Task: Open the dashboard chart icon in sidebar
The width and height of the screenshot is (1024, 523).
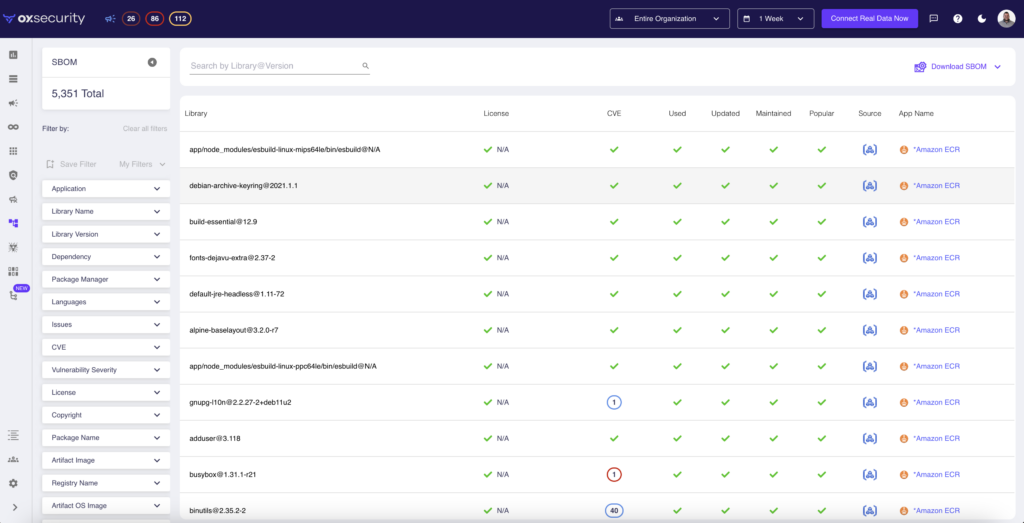Action: click(x=13, y=55)
